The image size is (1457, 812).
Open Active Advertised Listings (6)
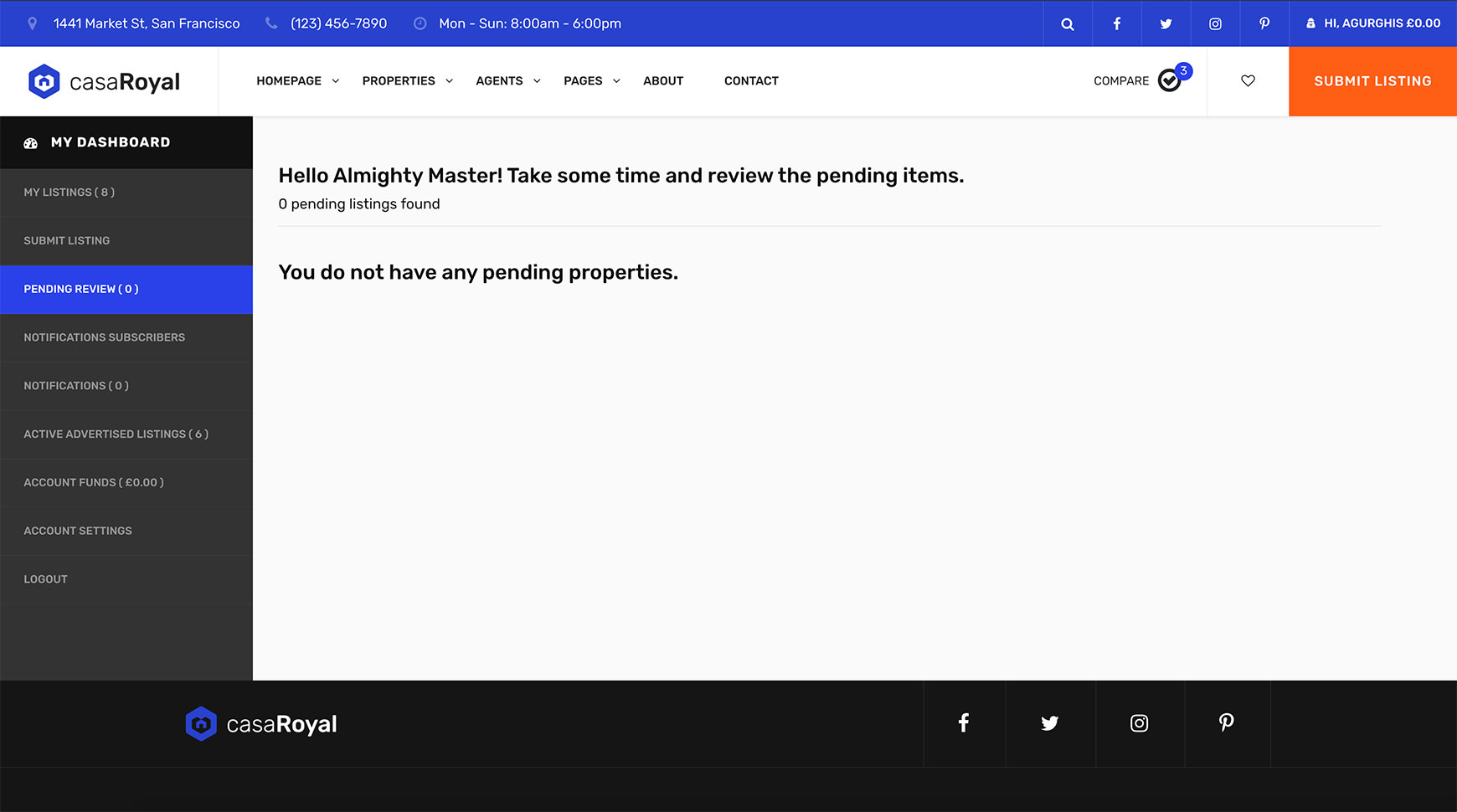click(126, 434)
